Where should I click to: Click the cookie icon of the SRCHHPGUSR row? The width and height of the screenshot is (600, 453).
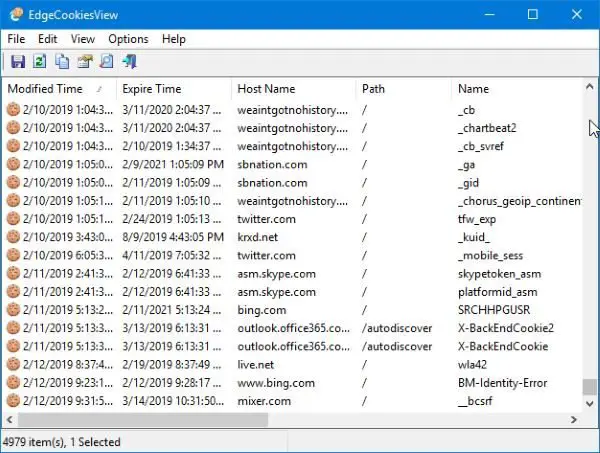13,310
